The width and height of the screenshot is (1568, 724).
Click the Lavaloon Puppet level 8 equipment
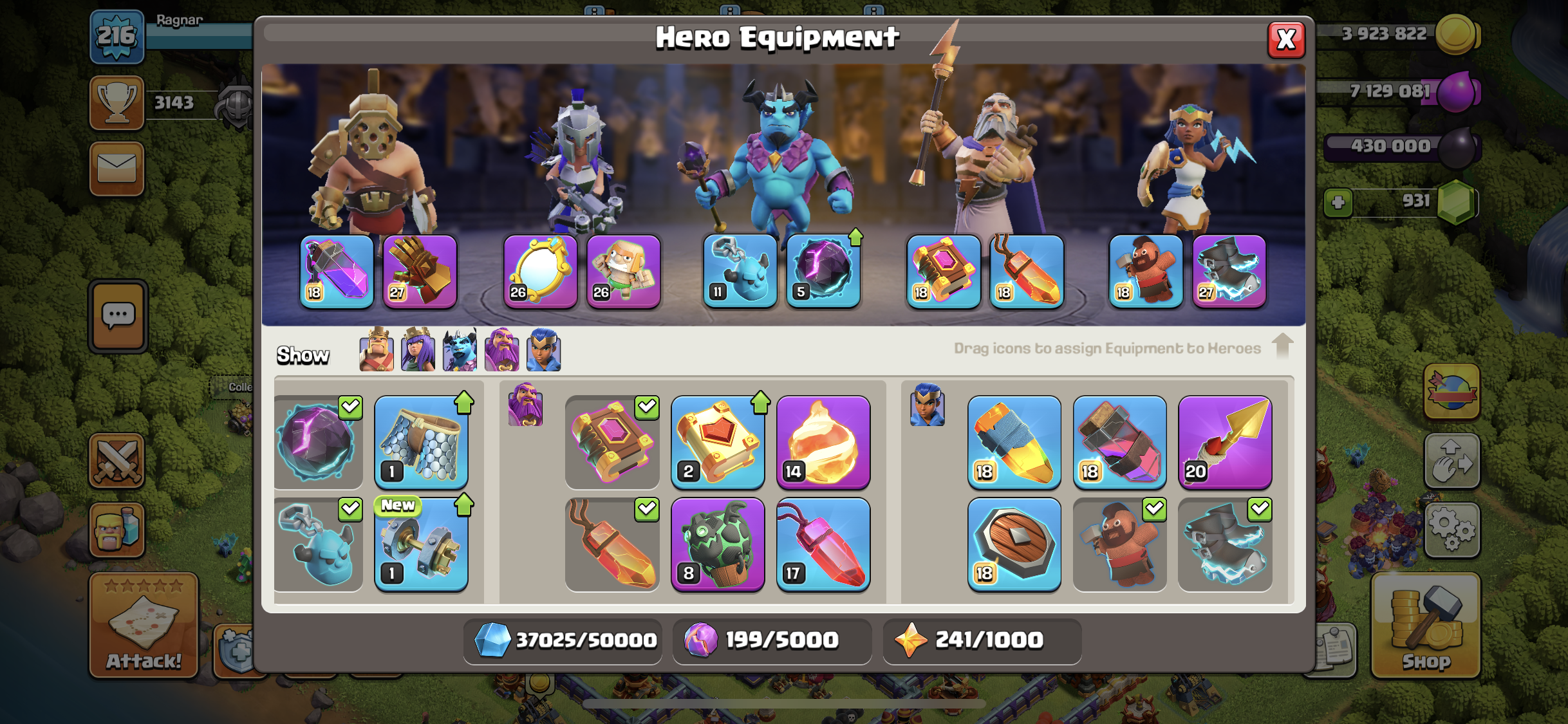718,544
